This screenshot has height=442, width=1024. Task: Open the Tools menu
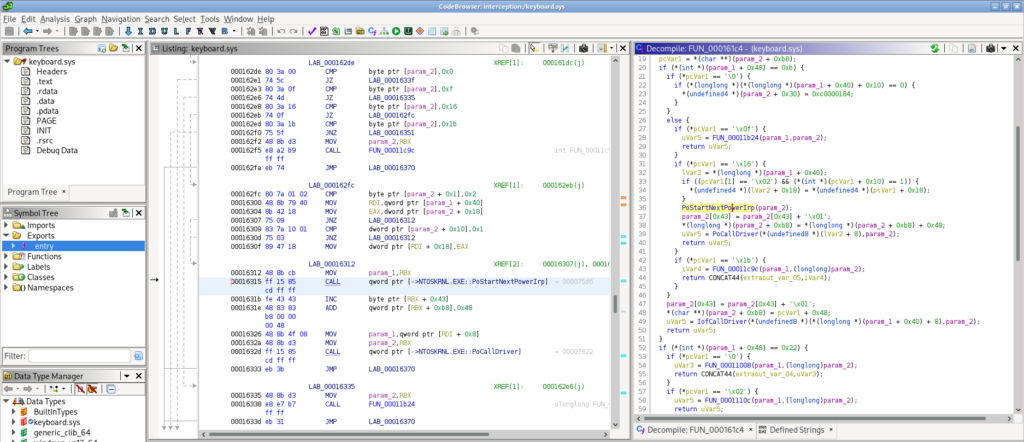point(210,19)
